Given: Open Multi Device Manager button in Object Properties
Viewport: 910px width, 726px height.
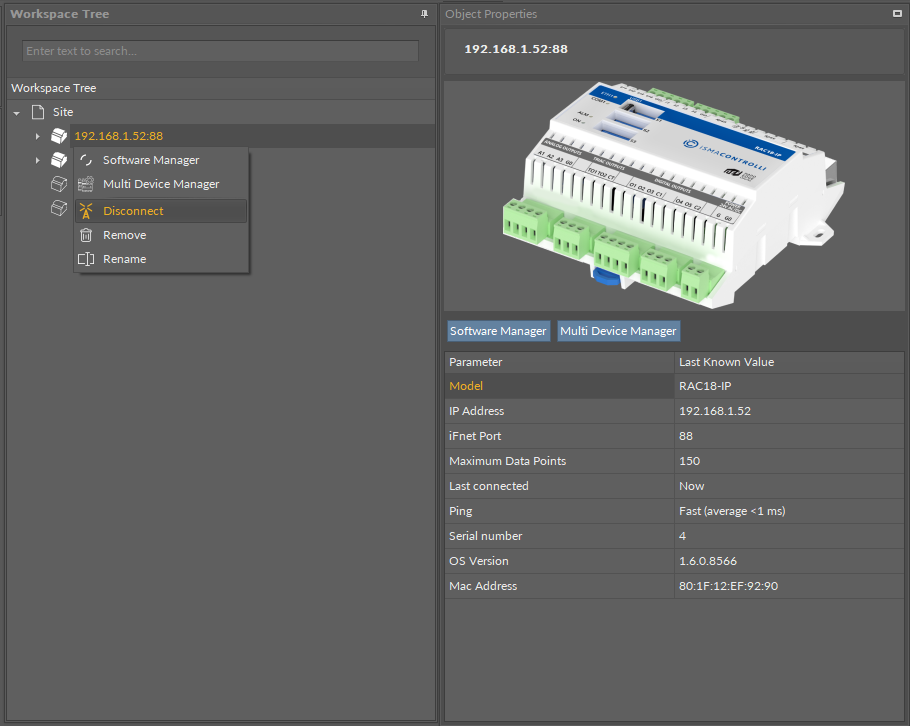Looking at the screenshot, I should [618, 331].
